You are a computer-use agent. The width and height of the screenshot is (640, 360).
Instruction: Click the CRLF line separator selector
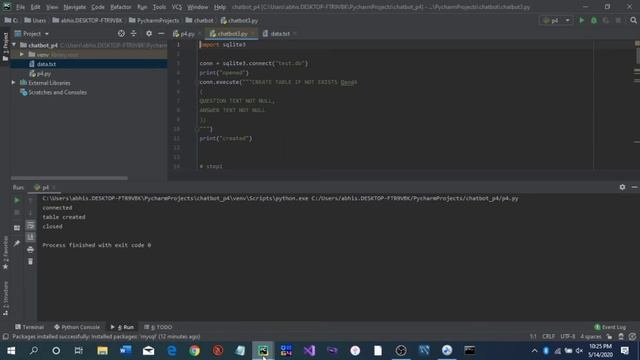(x=548, y=336)
